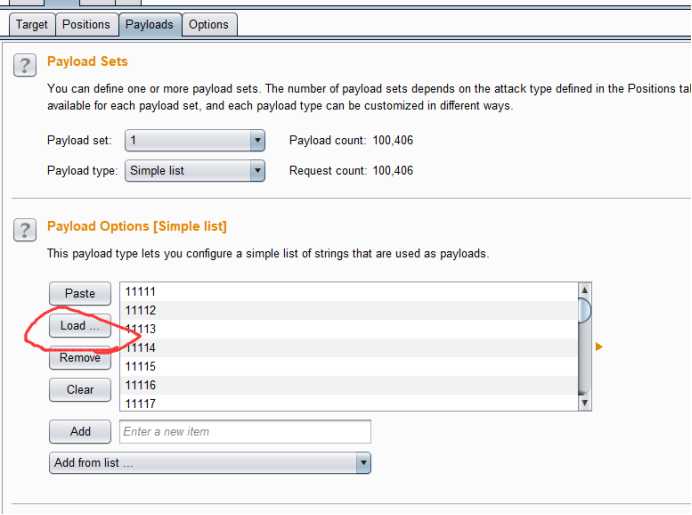The image size is (692, 515).
Task: Select payload item 11115
Action: pos(349,366)
